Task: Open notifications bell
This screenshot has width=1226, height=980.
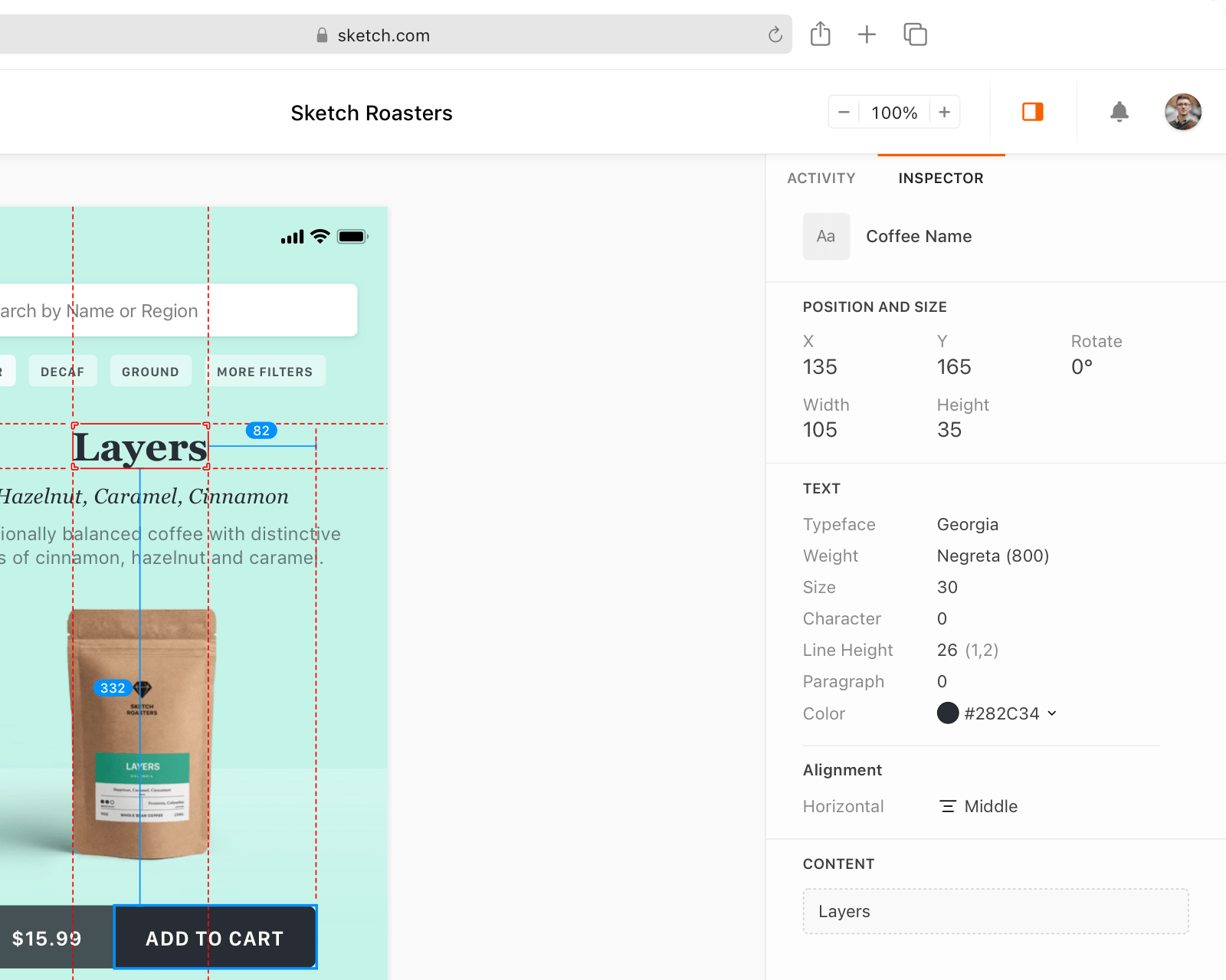Action: (1119, 112)
